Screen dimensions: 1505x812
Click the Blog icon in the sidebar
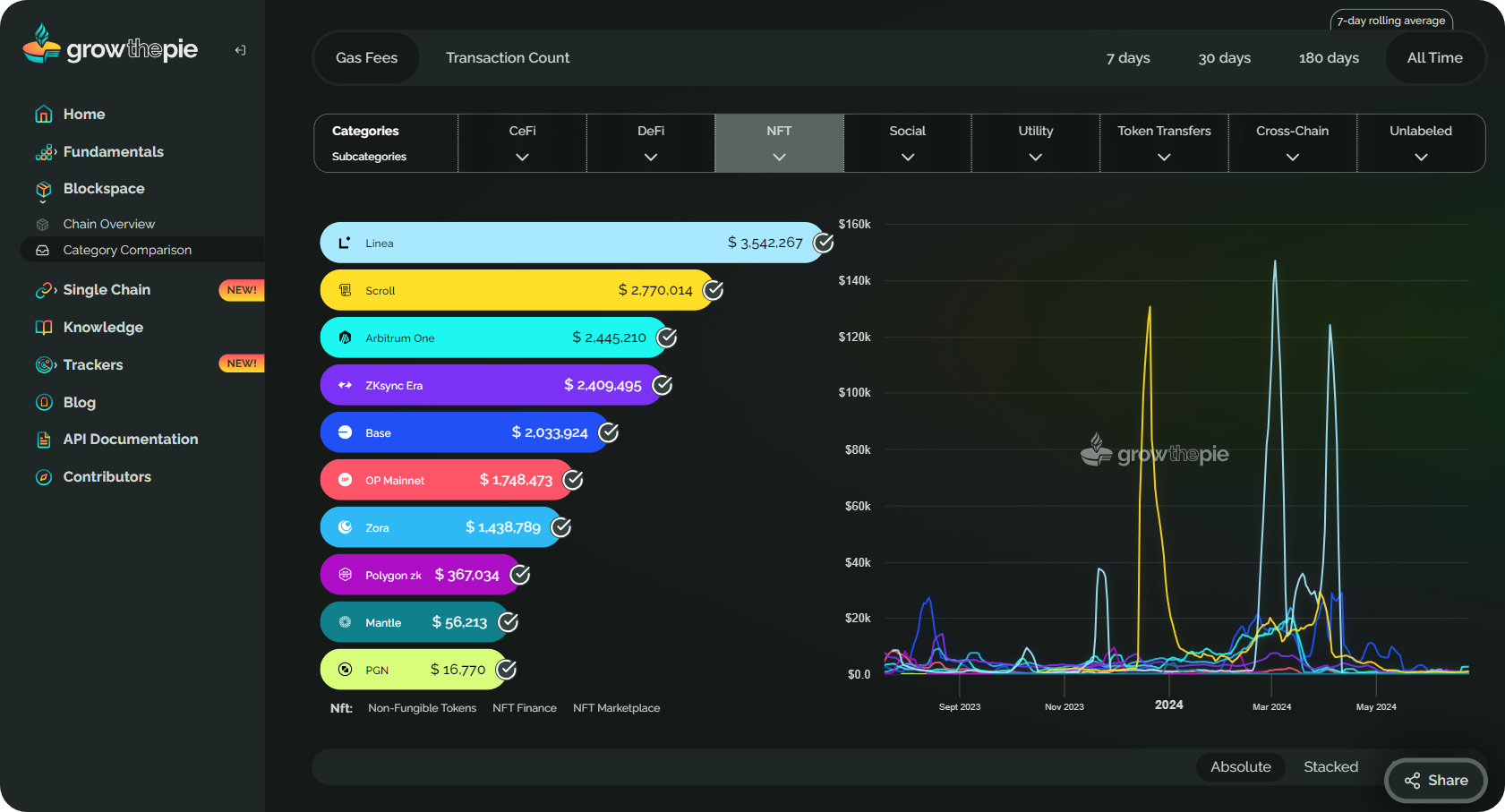coord(43,403)
